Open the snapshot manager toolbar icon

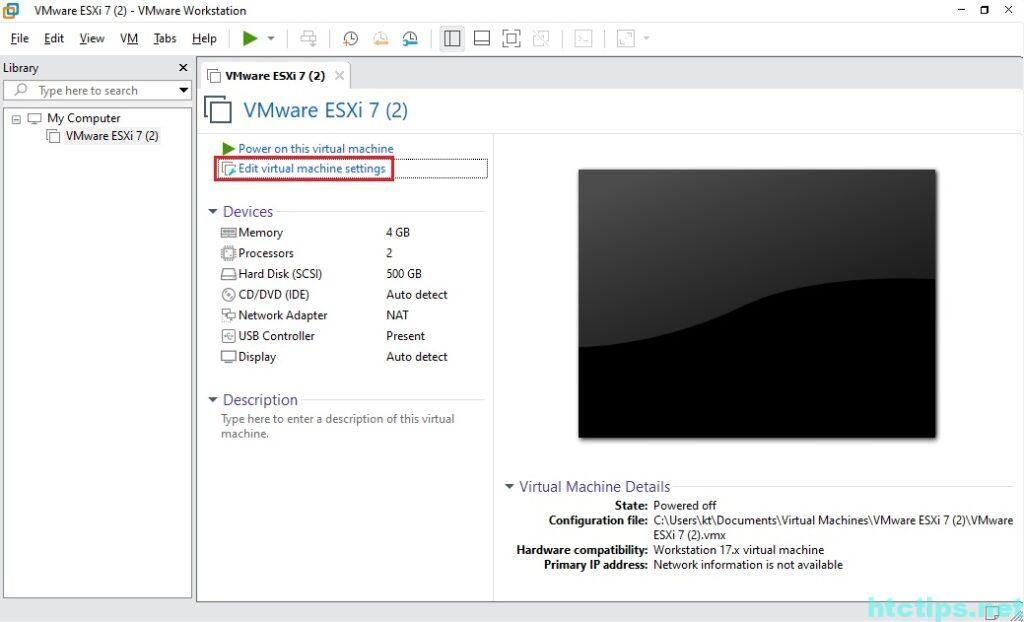(x=410, y=39)
